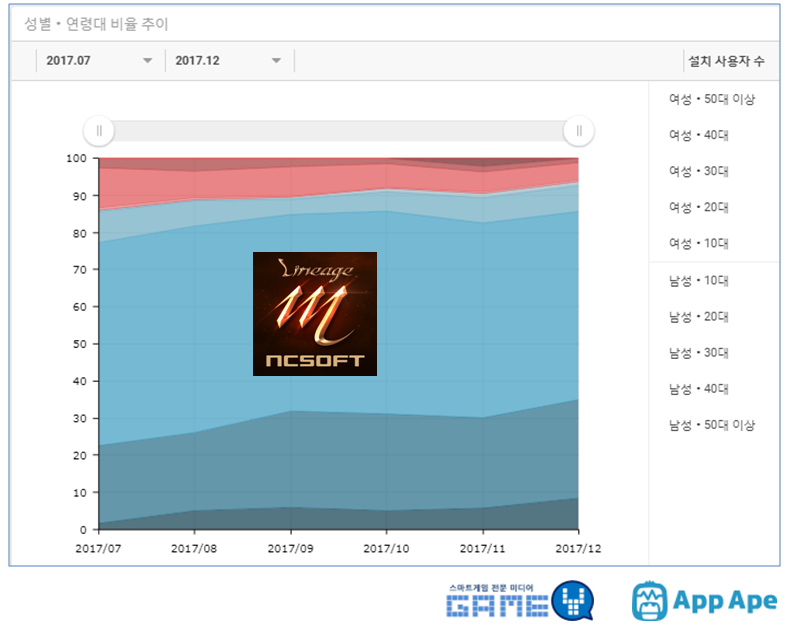Toggle legend item 남성 • 40대
788x635 pixels.
(699, 389)
